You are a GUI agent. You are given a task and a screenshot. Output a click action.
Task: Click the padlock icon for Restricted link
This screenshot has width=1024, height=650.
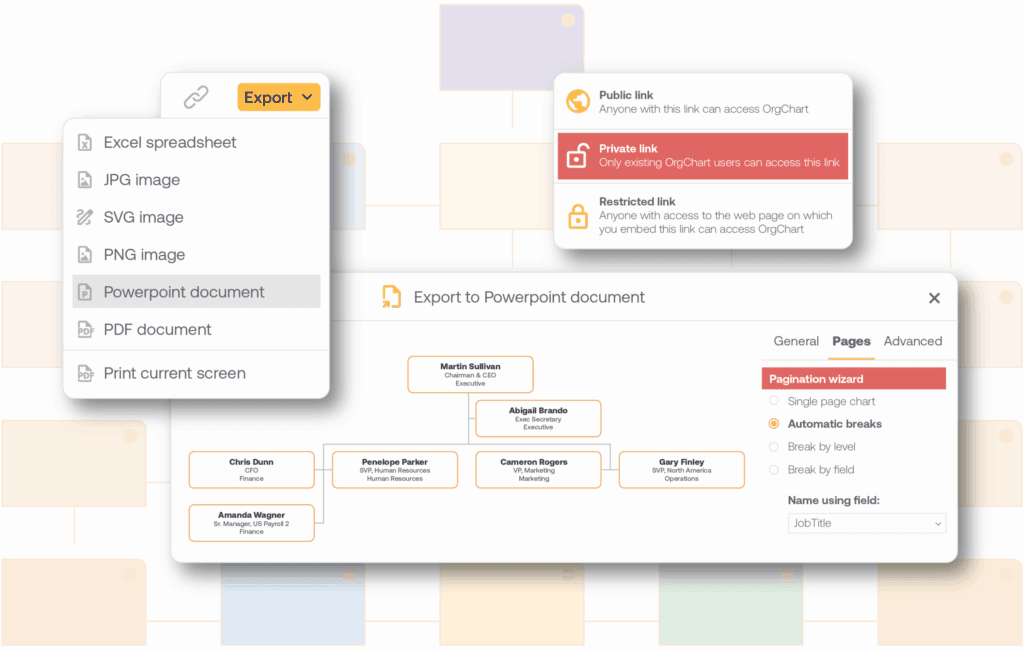point(577,216)
